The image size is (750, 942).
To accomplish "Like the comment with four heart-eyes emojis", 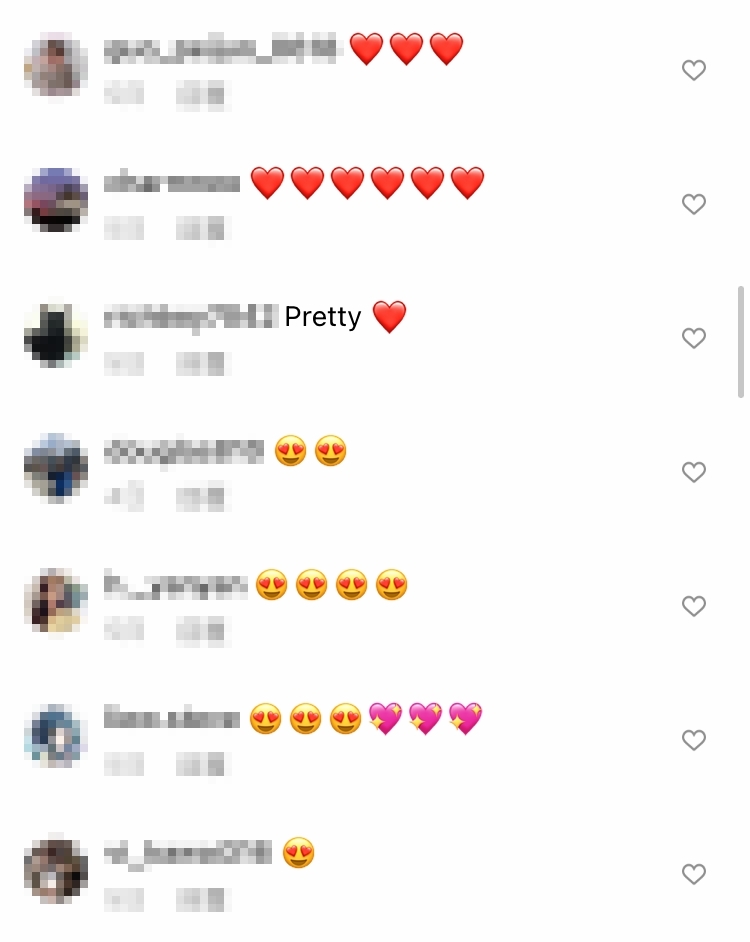I will pyautogui.click(x=694, y=606).
